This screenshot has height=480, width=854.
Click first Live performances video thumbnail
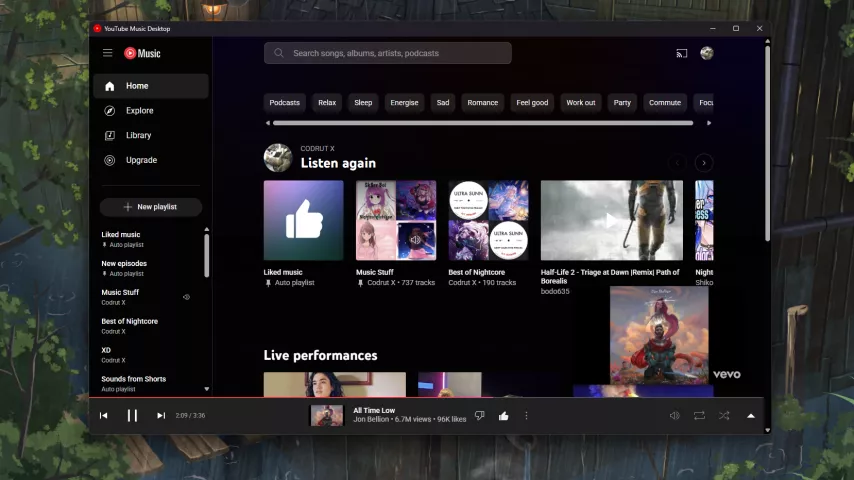click(334, 385)
